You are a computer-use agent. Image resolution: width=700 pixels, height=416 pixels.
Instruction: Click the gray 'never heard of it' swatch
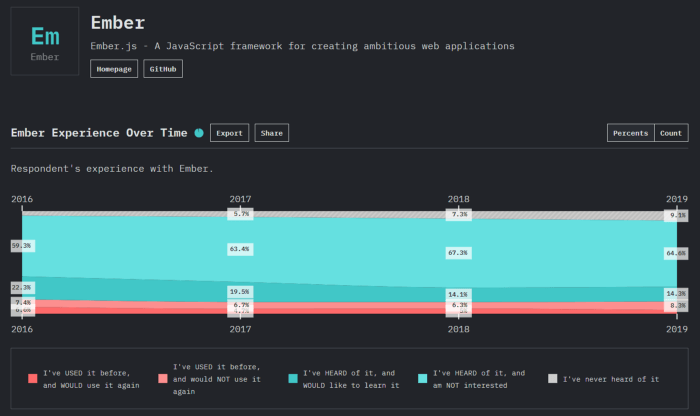553,379
